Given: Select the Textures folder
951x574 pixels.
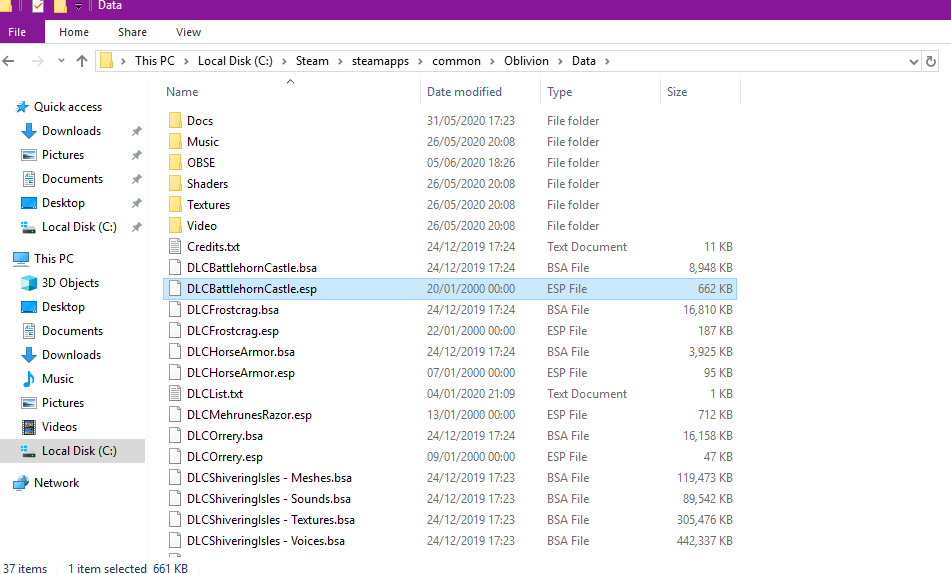Looking at the screenshot, I should point(208,205).
